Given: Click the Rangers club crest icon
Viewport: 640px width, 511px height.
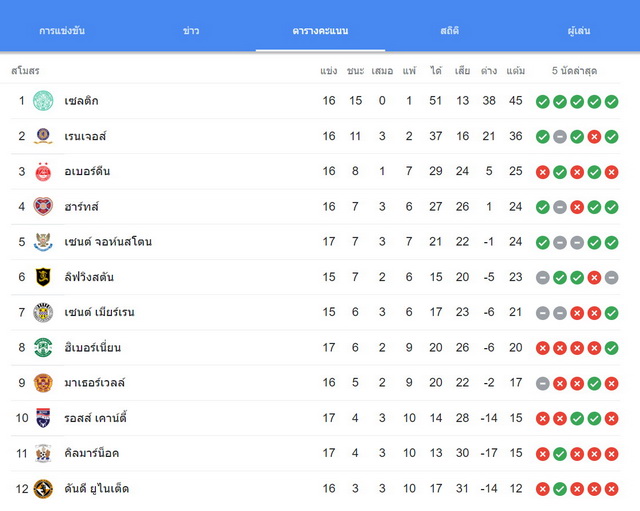Looking at the screenshot, I should (x=43, y=136).
